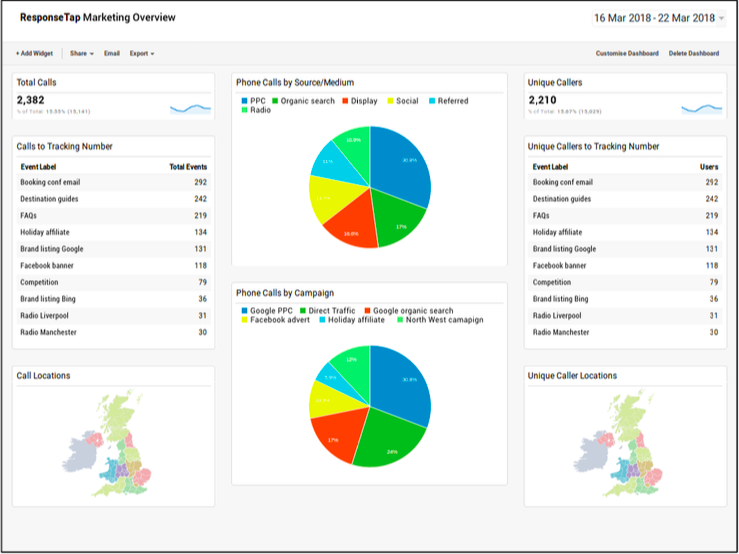Image resolution: width=739 pixels, height=554 pixels.
Task: Click the Unique Caller Locations UK map
Action: point(619,443)
